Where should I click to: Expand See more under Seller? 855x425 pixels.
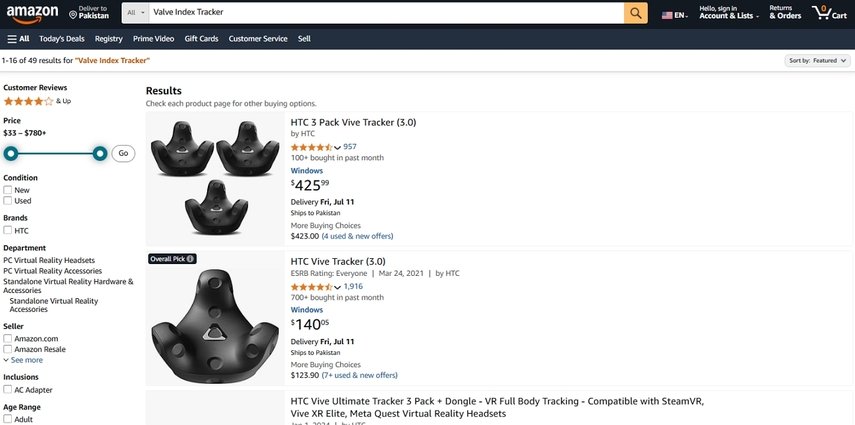click(x=23, y=360)
